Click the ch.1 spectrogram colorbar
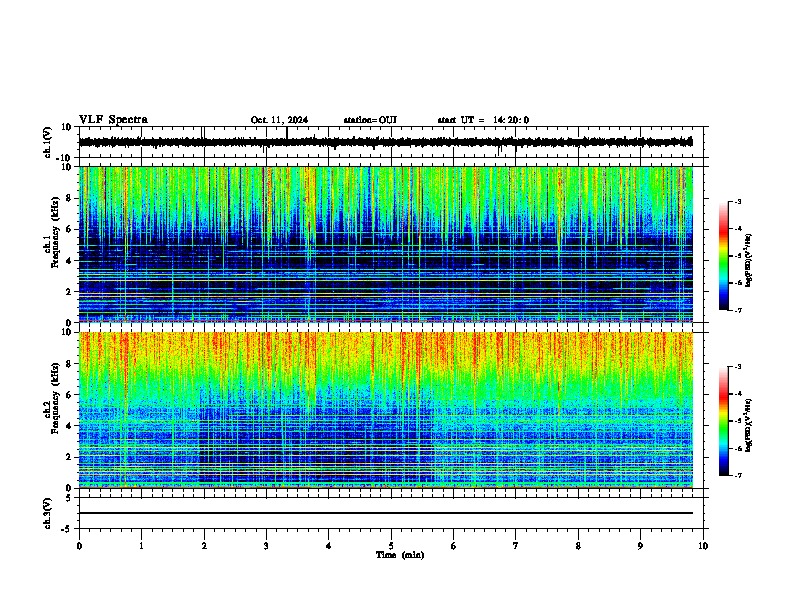 [723, 256]
